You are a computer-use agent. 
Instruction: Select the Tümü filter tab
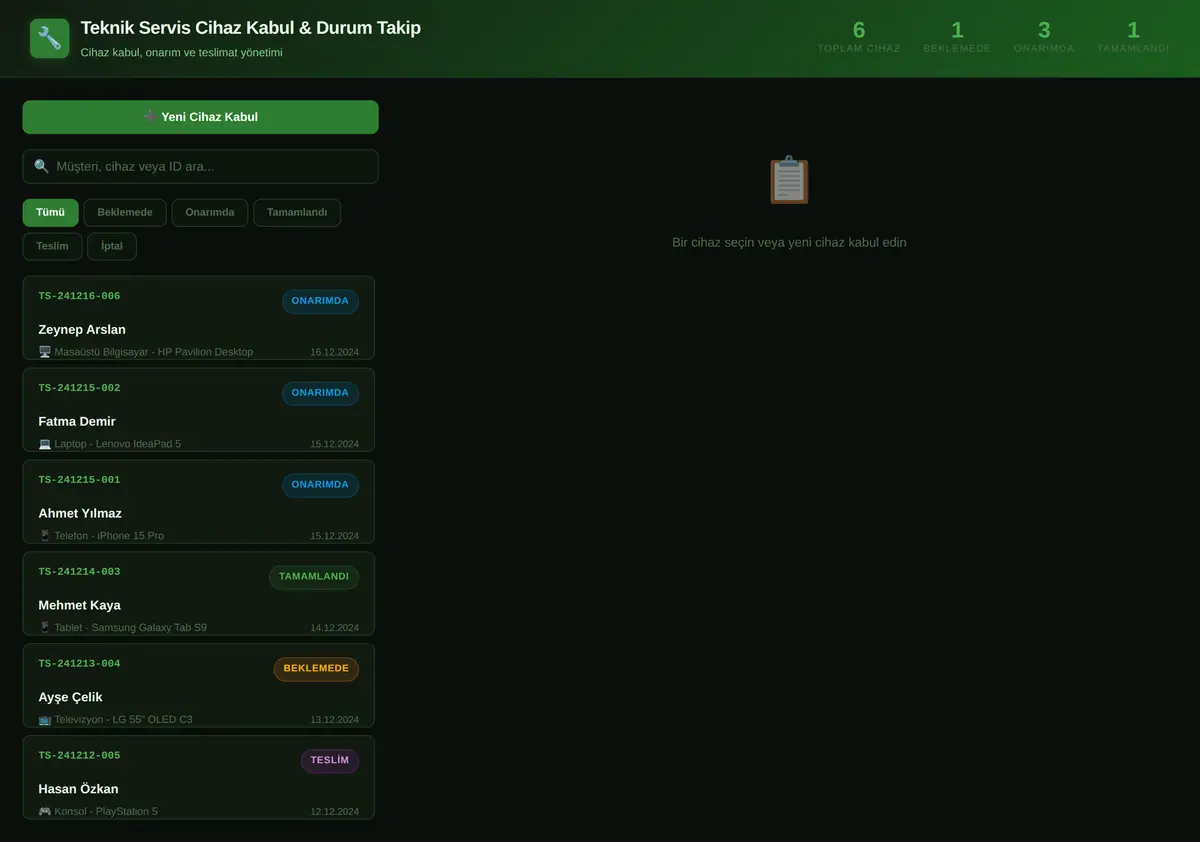click(50, 213)
